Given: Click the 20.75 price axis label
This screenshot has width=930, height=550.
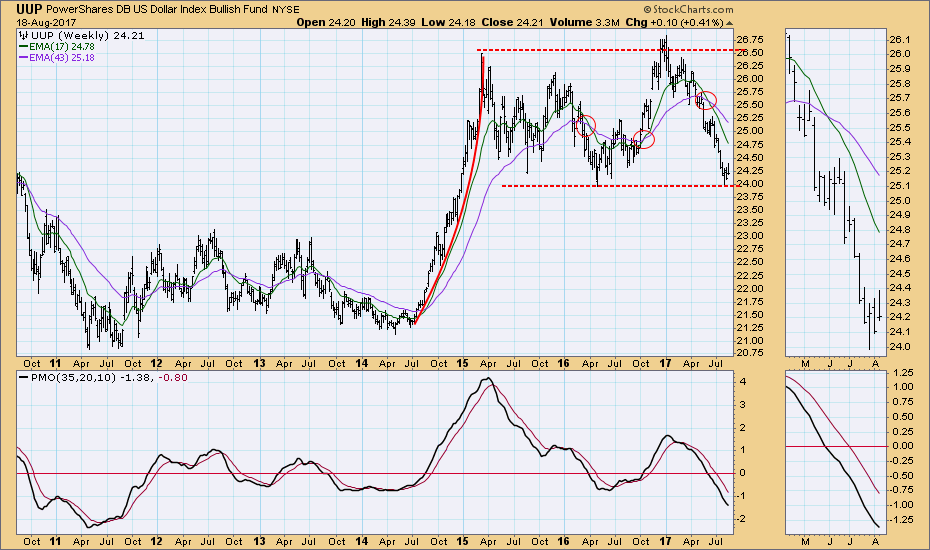Looking at the screenshot, I should 749,353.
